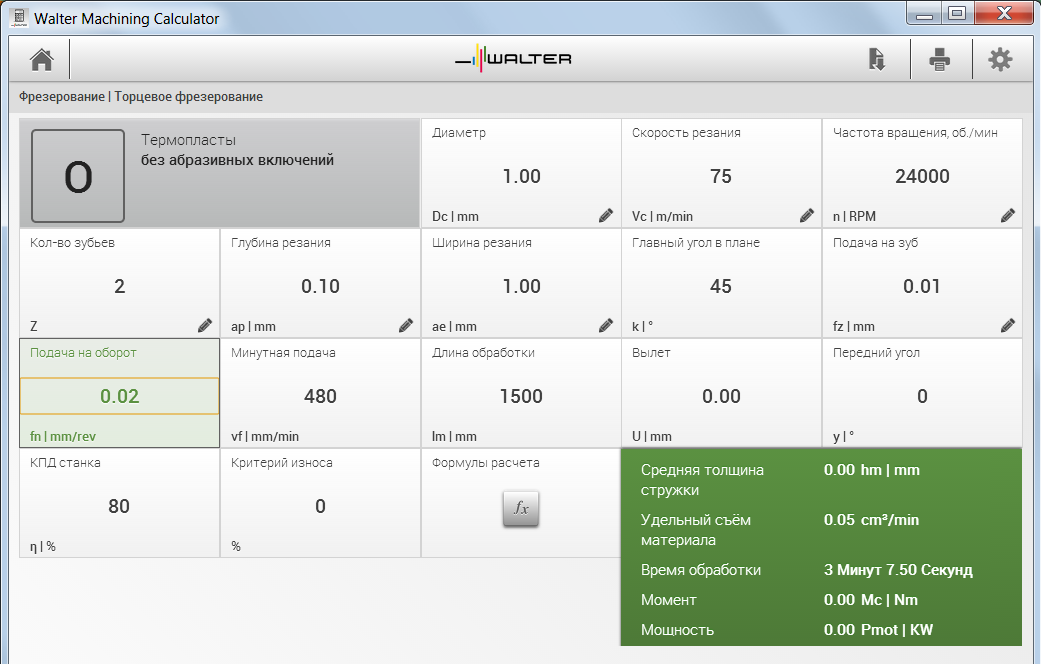Close the Walter Machining Calculator window
Screen dimensions: 1041x664
[1004, 13]
